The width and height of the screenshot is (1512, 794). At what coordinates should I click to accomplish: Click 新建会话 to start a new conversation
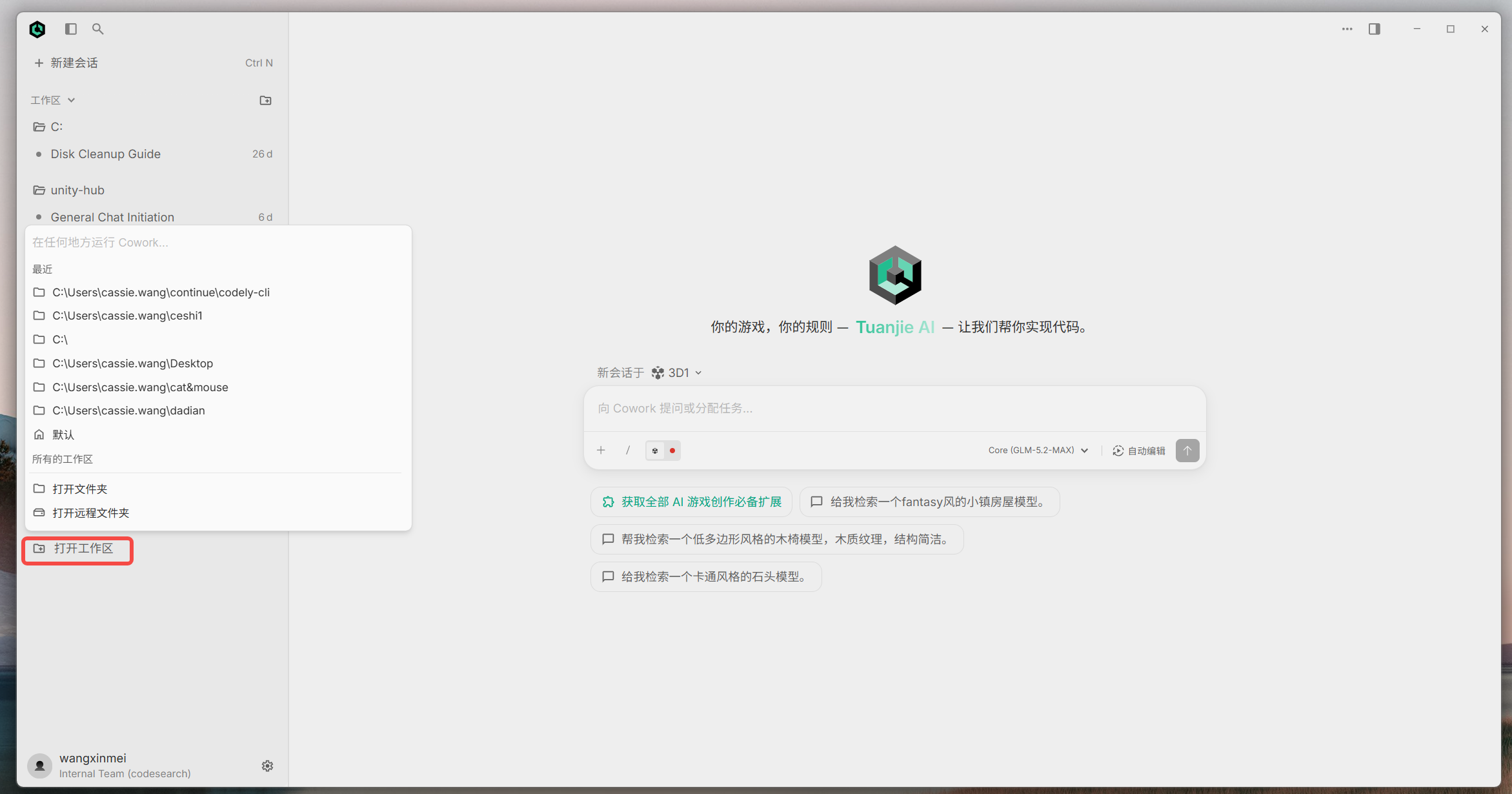tap(152, 63)
